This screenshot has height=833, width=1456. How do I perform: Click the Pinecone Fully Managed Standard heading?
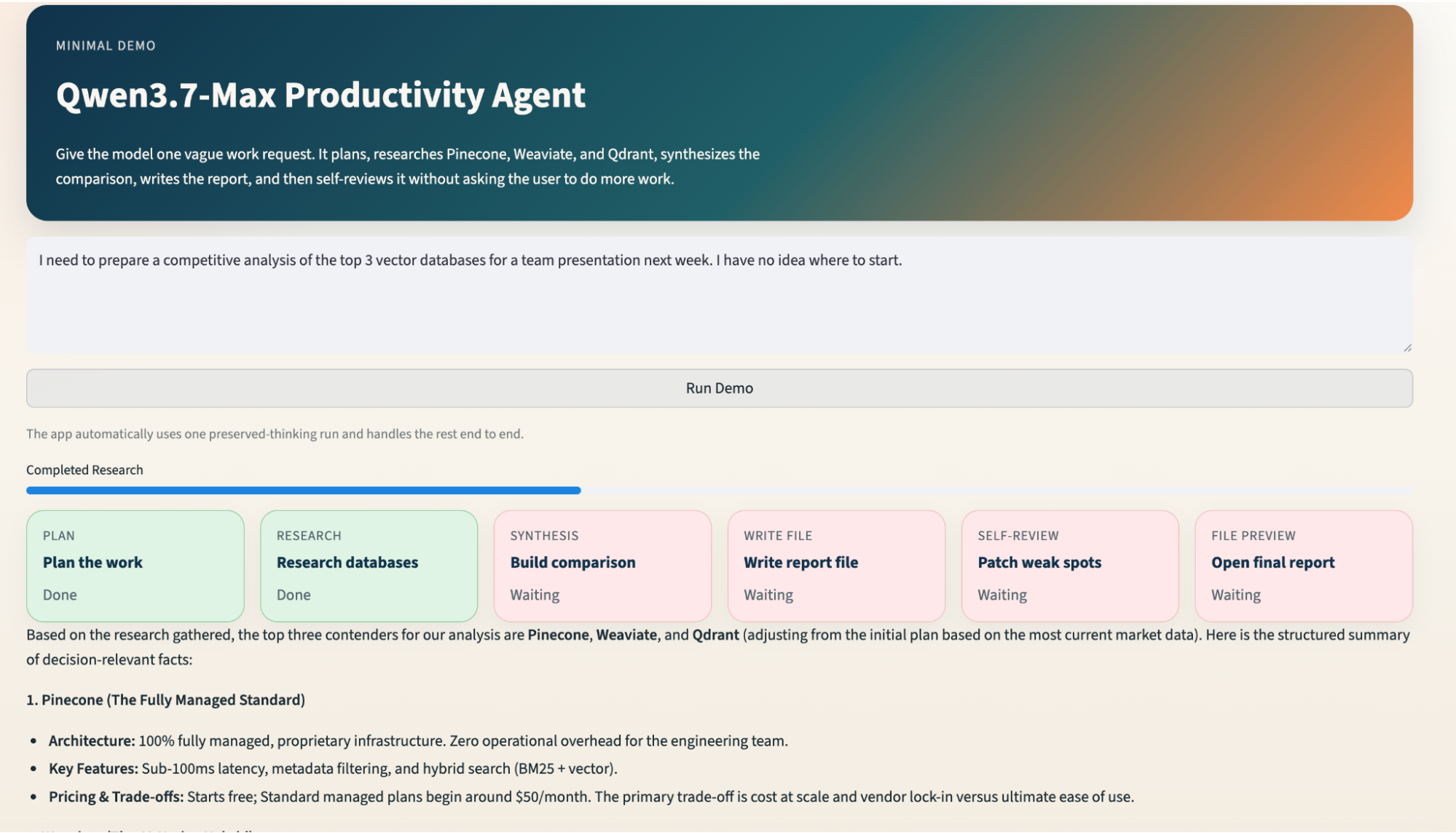[165, 700]
